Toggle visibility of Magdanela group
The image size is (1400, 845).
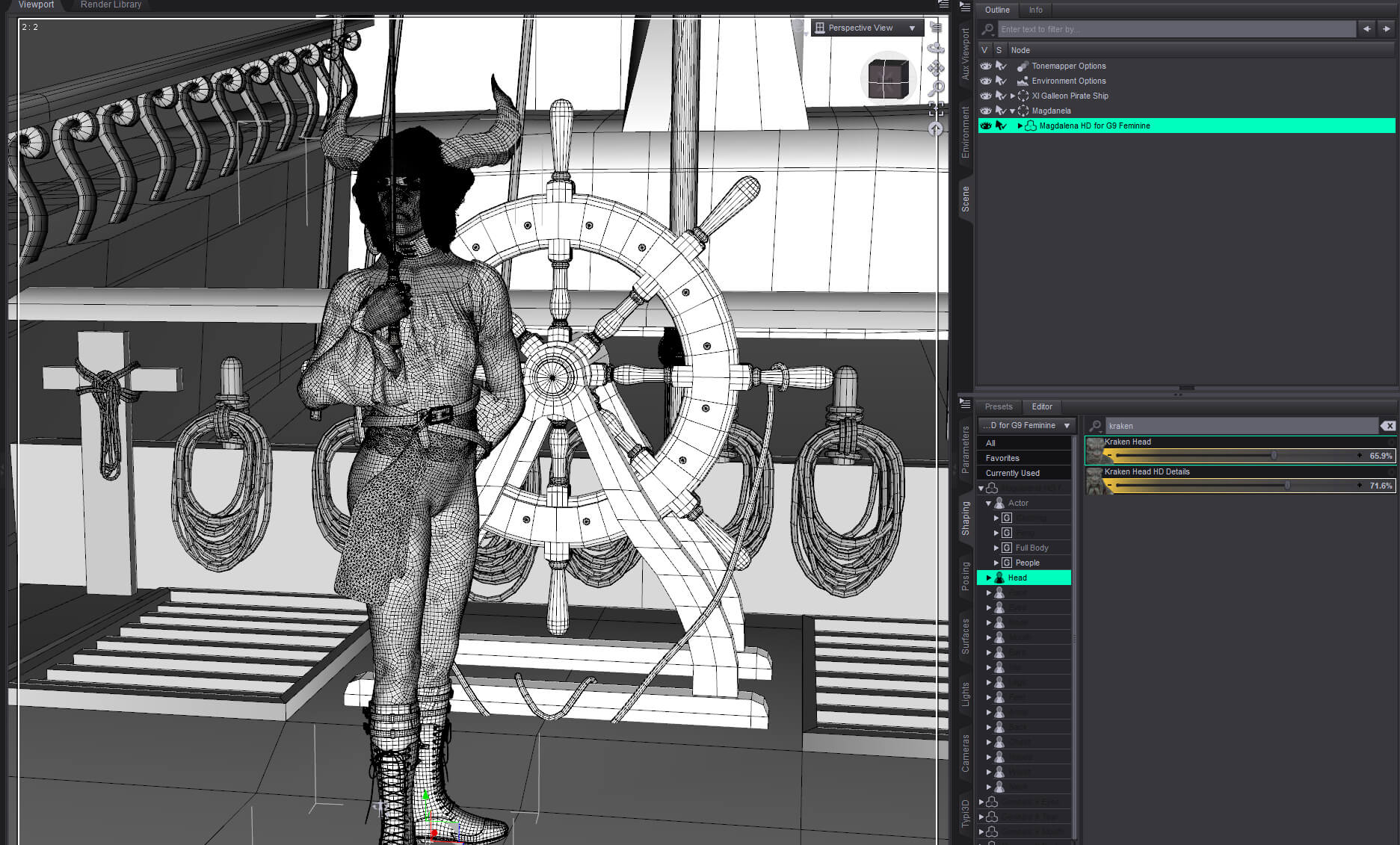(x=986, y=111)
